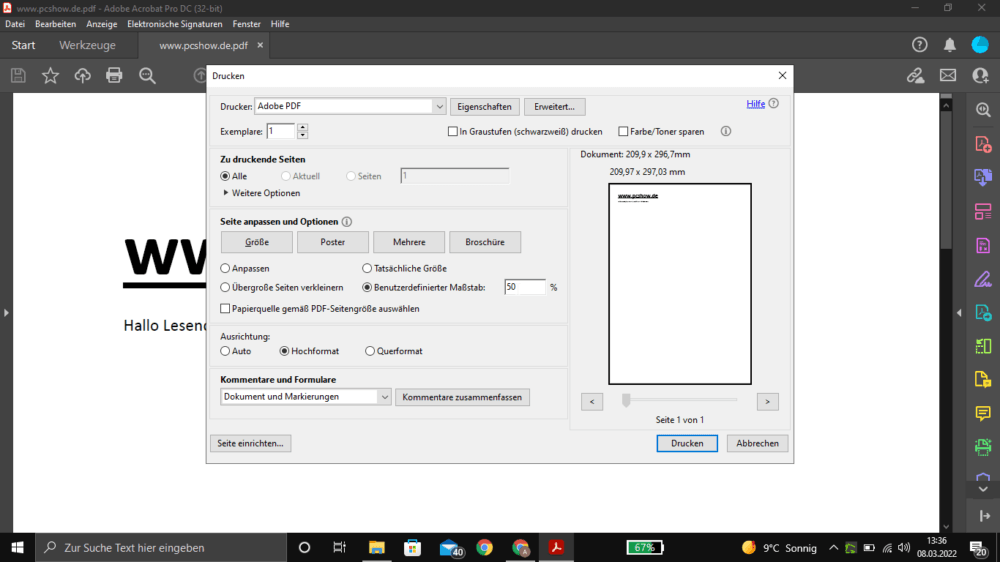Click info icon beside Seite anpassen und Optionen
This screenshot has height=562, width=1000.
pyautogui.click(x=346, y=222)
